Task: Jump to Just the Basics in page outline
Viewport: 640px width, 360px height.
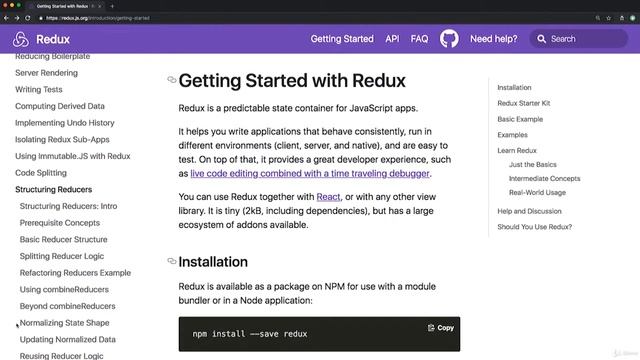Action: (x=533, y=164)
